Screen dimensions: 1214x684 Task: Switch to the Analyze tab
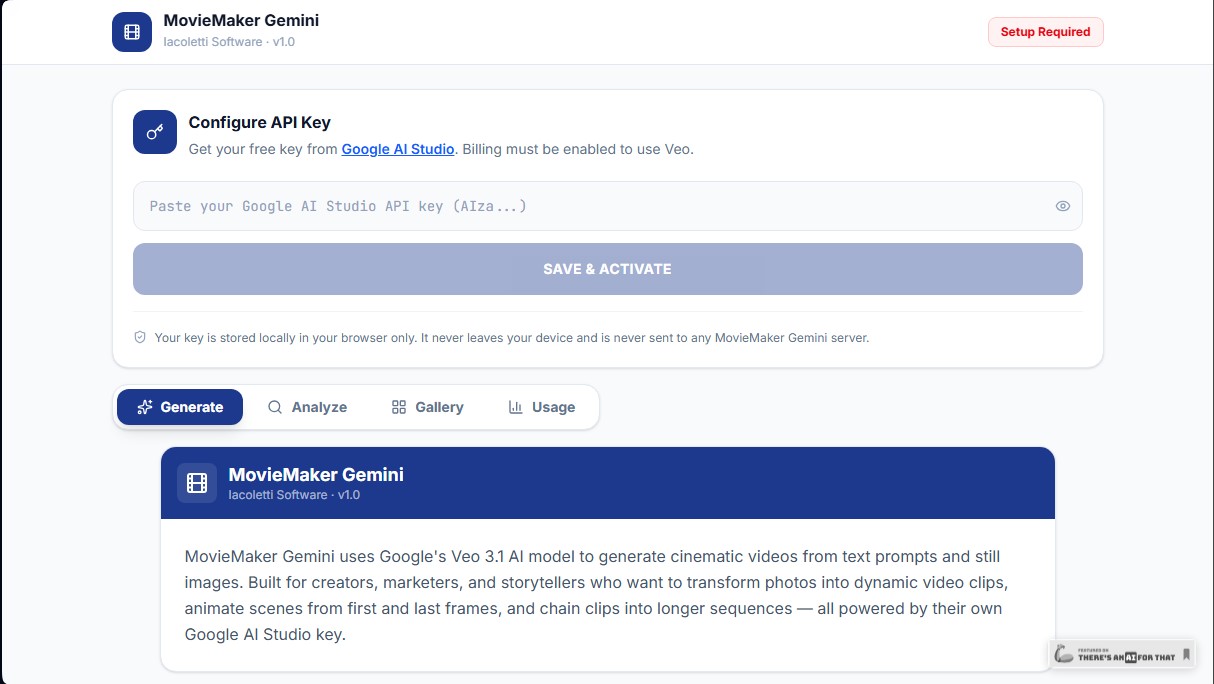(307, 407)
